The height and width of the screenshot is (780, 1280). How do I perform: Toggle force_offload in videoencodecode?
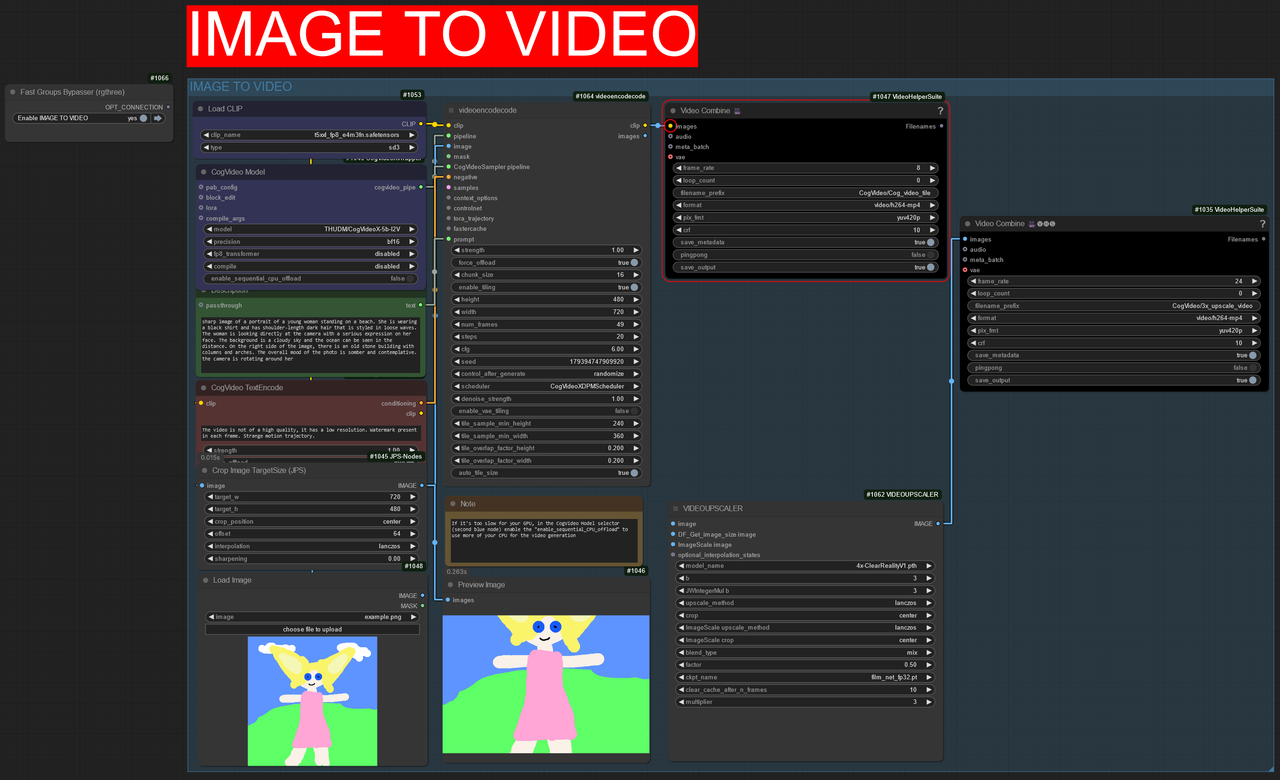click(x=633, y=263)
